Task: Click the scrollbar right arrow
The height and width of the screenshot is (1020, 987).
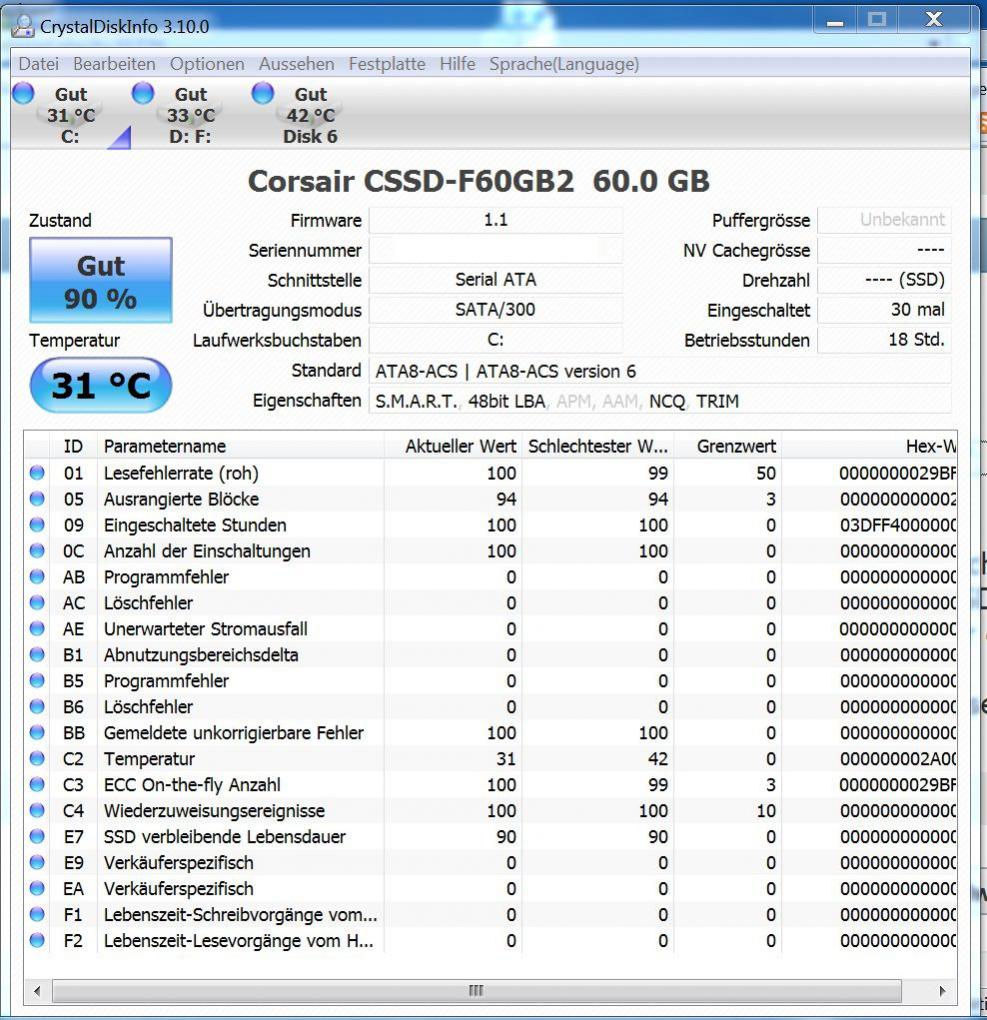Action: click(x=942, y=991)
